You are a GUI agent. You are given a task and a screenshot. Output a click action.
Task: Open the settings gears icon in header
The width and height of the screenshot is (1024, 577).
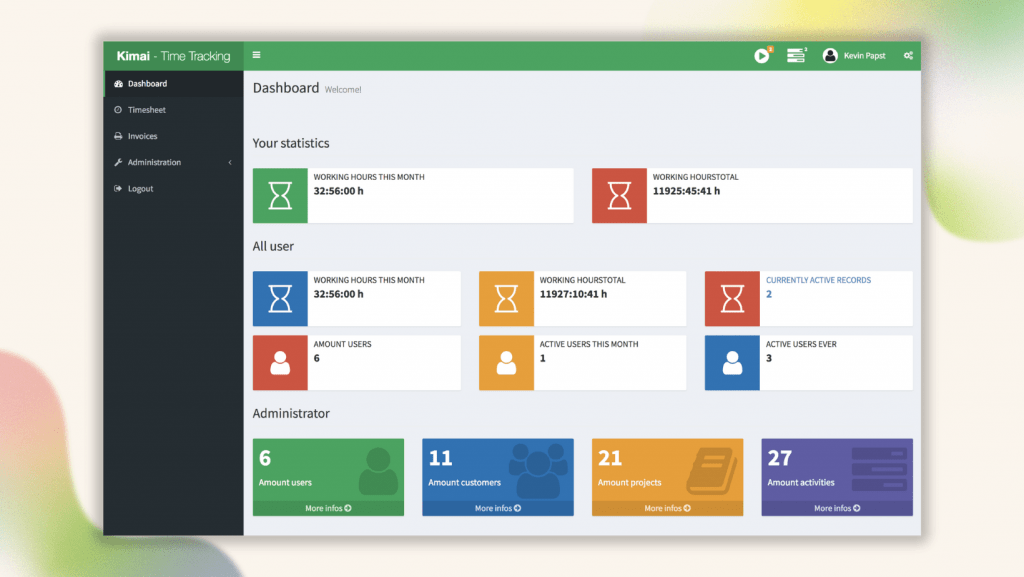tap(908, 56)
